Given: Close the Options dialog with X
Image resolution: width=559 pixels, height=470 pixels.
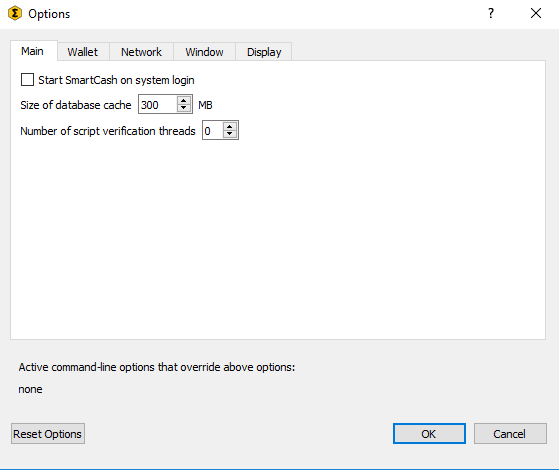Looking at the screenshot, I should pos(535,13).
